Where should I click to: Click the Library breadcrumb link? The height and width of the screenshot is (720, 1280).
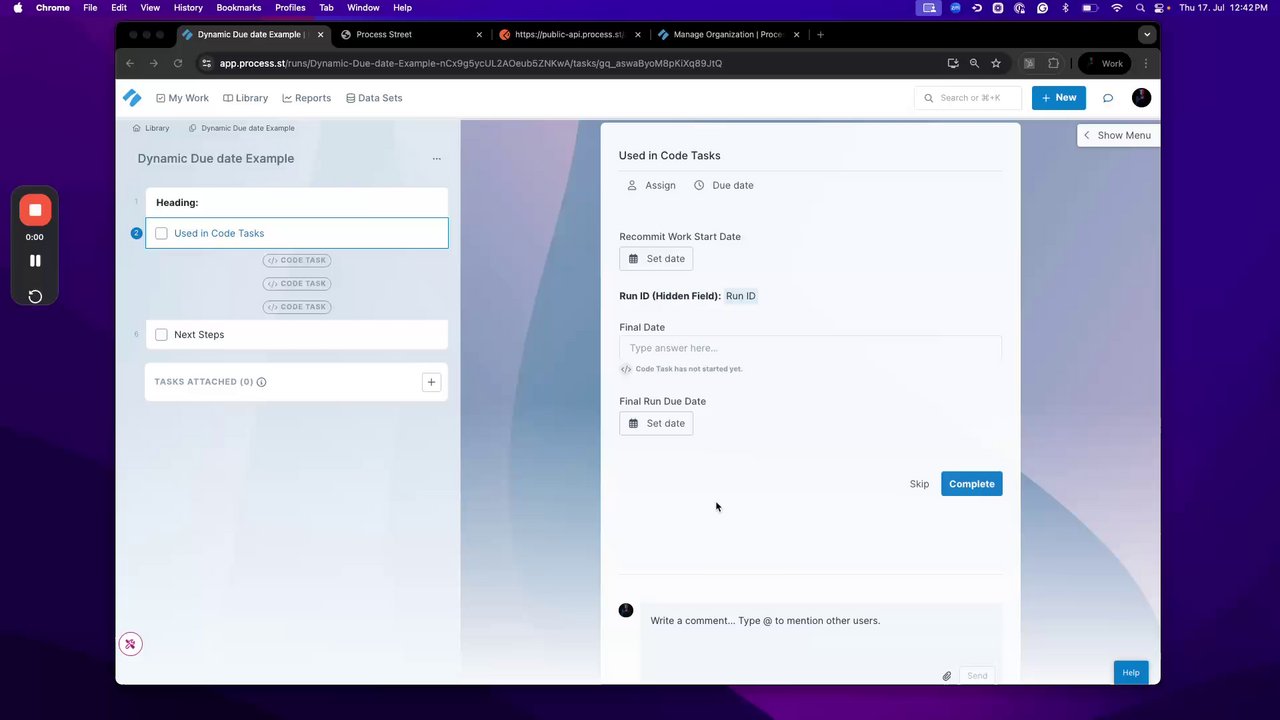pyautogui.click(x=151, y=128)
